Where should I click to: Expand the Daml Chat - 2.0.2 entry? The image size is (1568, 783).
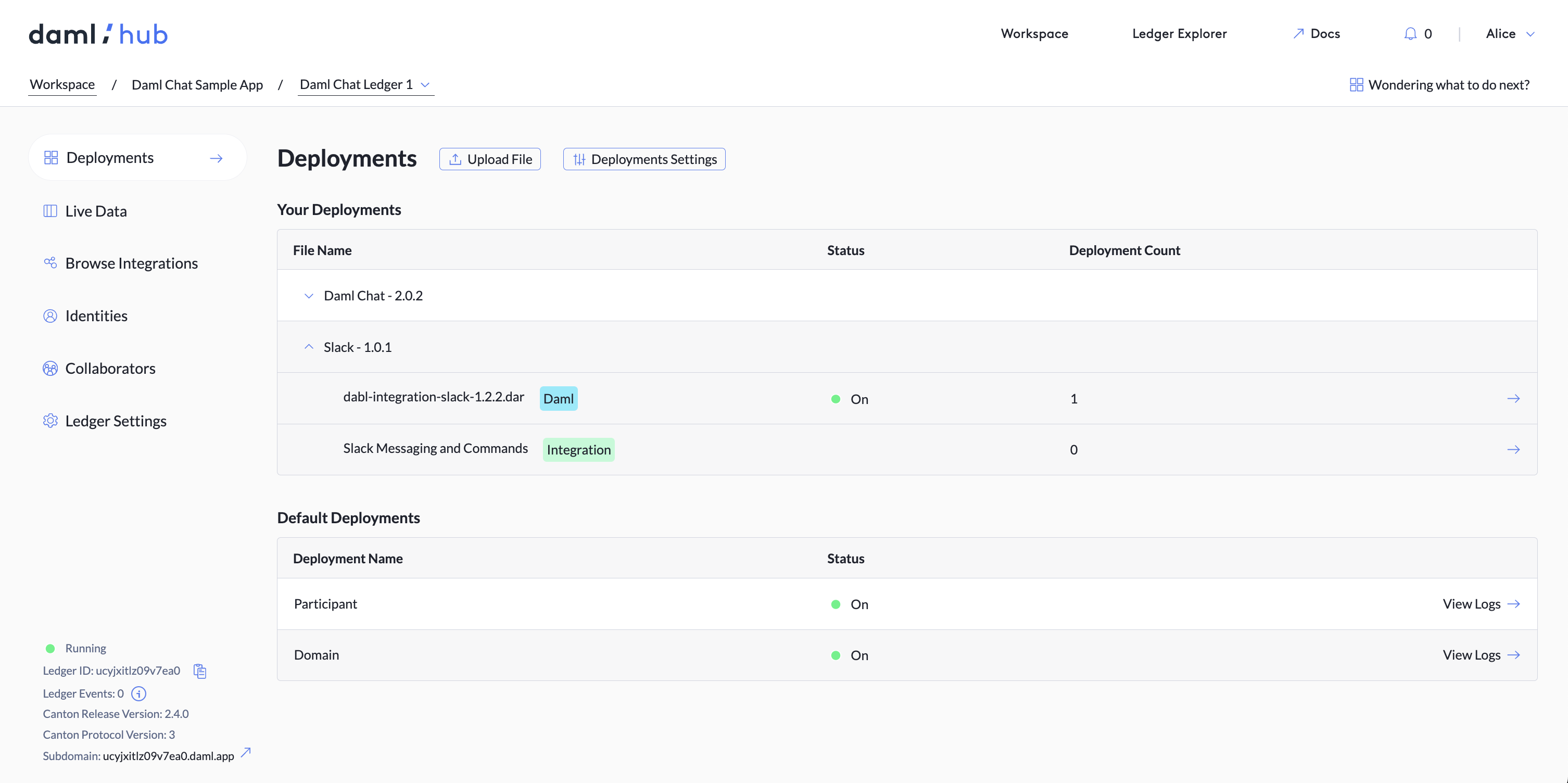point(309,295)
